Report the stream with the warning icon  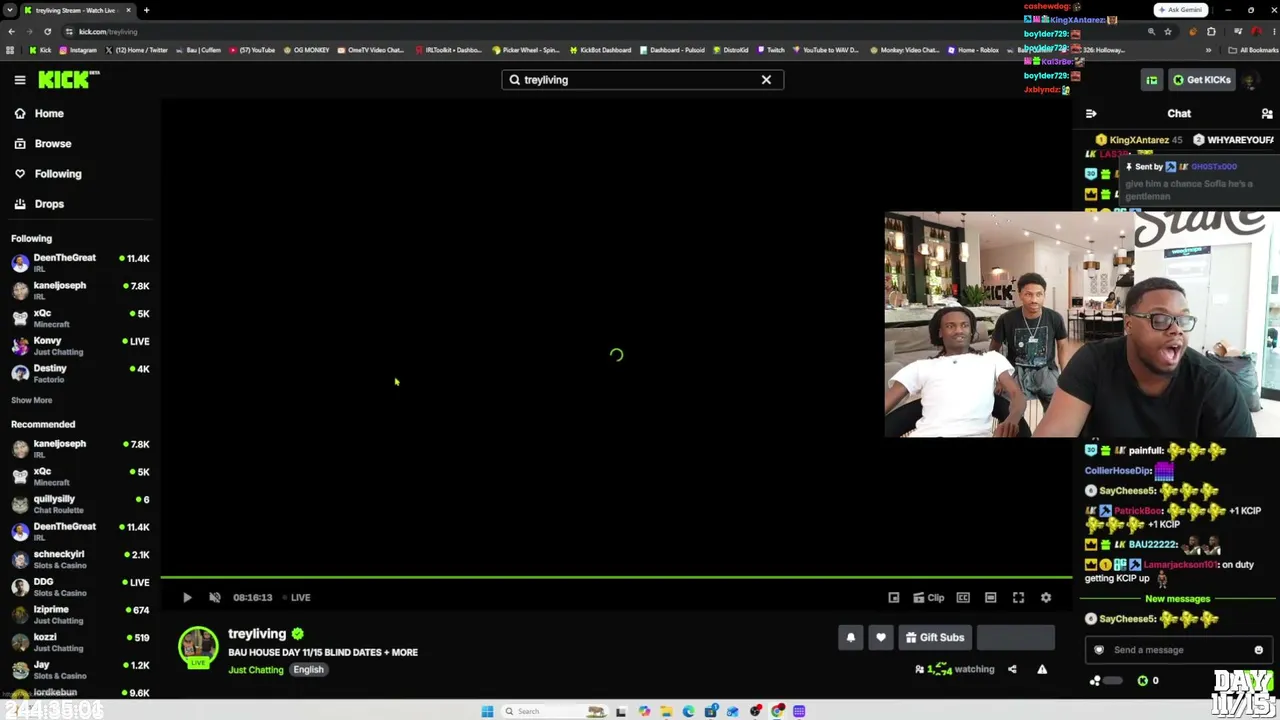point(1042,670)
